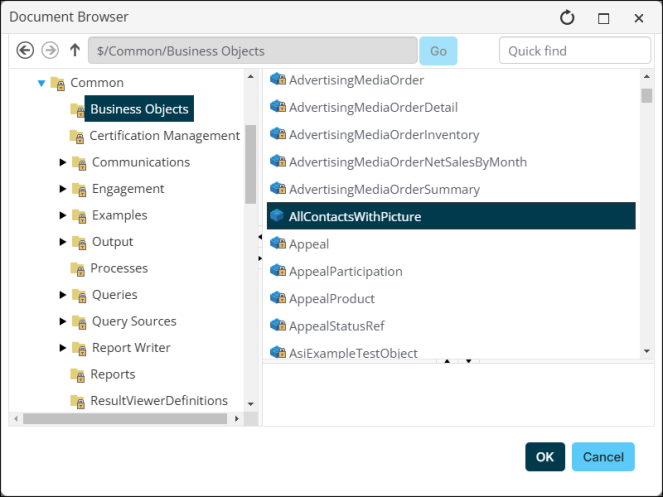Click the AdvertisingMediaOrder object icon

point(278,79)
